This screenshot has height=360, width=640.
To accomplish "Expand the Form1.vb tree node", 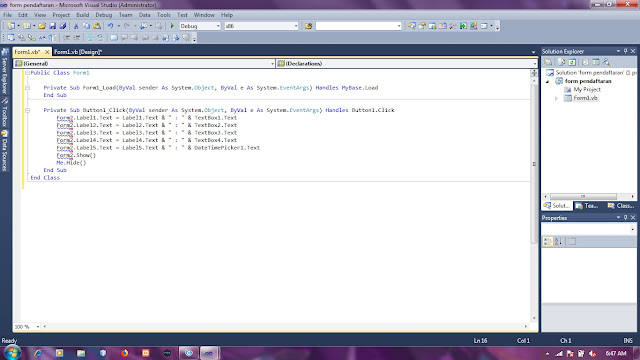I will [556, 98].
